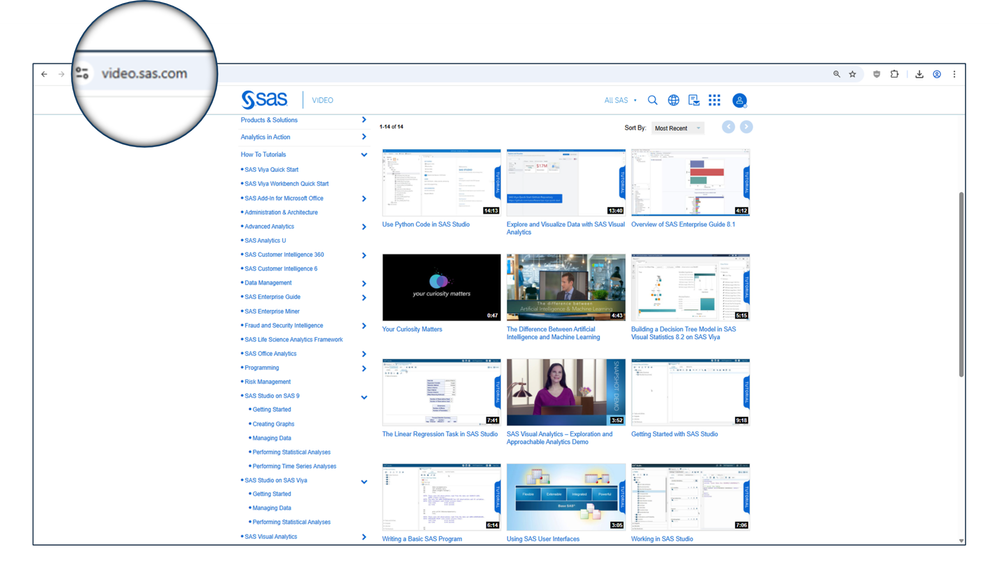Image resolution: width=999 pixels, height=586 pixels.
Task: Click the video.sas.com address bar
Action: click(145, 73)
